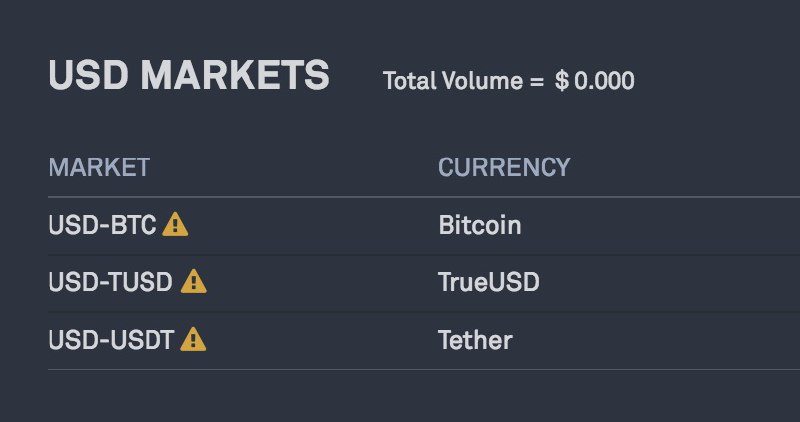
Task: Click the USD-USDT warning triangle icon
Action: point(194,340)
